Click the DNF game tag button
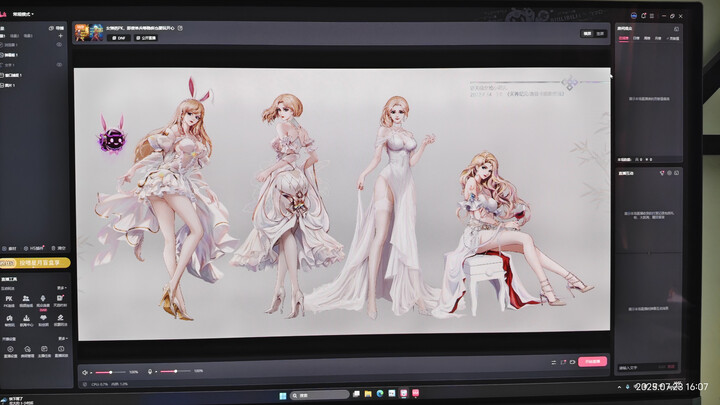 coord(118,37)
